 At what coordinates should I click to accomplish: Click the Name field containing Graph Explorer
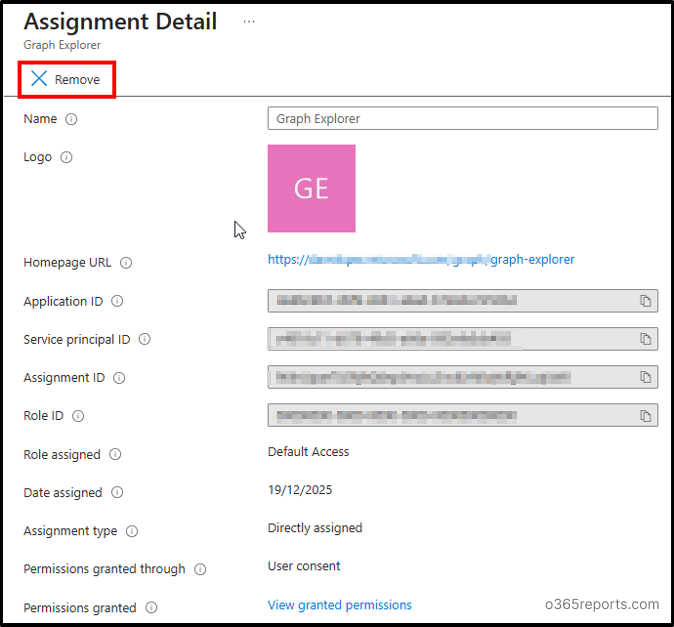coord(463,118)
